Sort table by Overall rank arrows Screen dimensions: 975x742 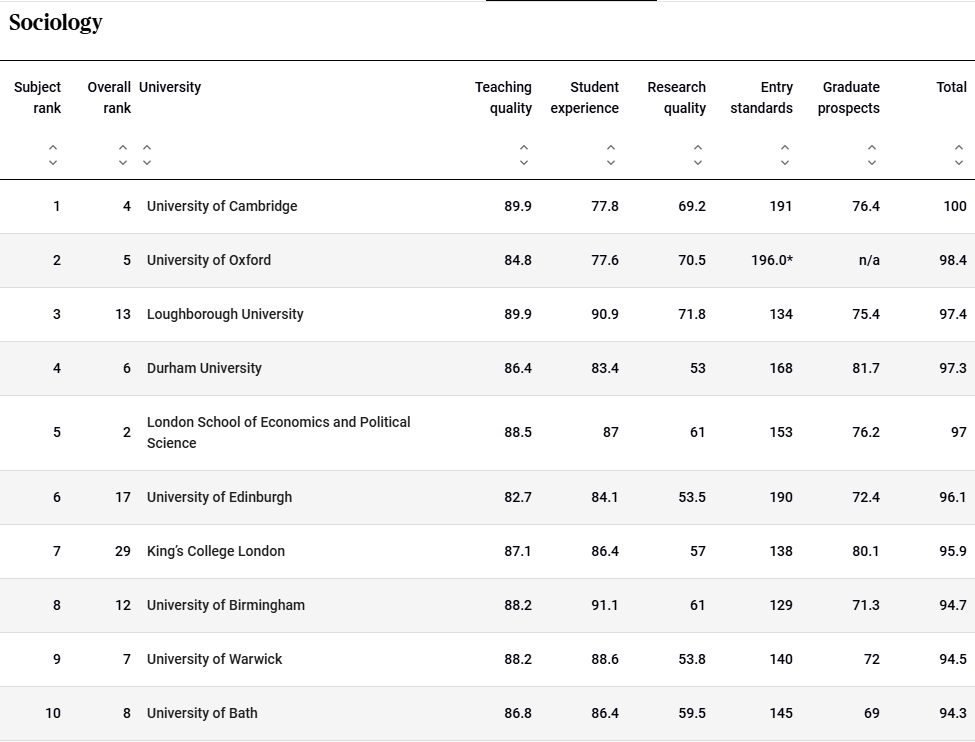[122, 155]
